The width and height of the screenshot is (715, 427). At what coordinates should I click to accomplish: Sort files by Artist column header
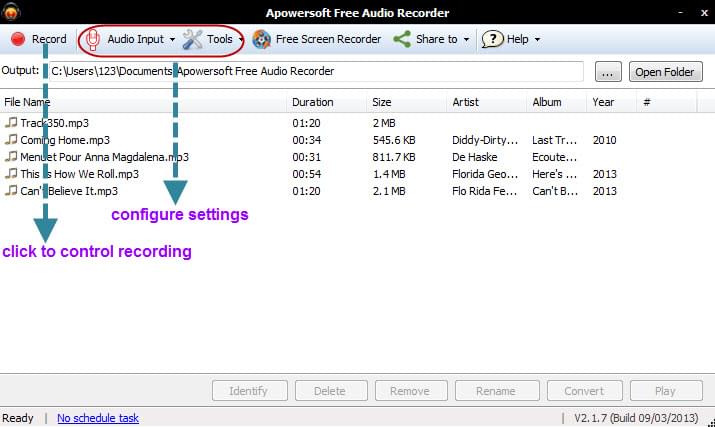coord(465,102)
